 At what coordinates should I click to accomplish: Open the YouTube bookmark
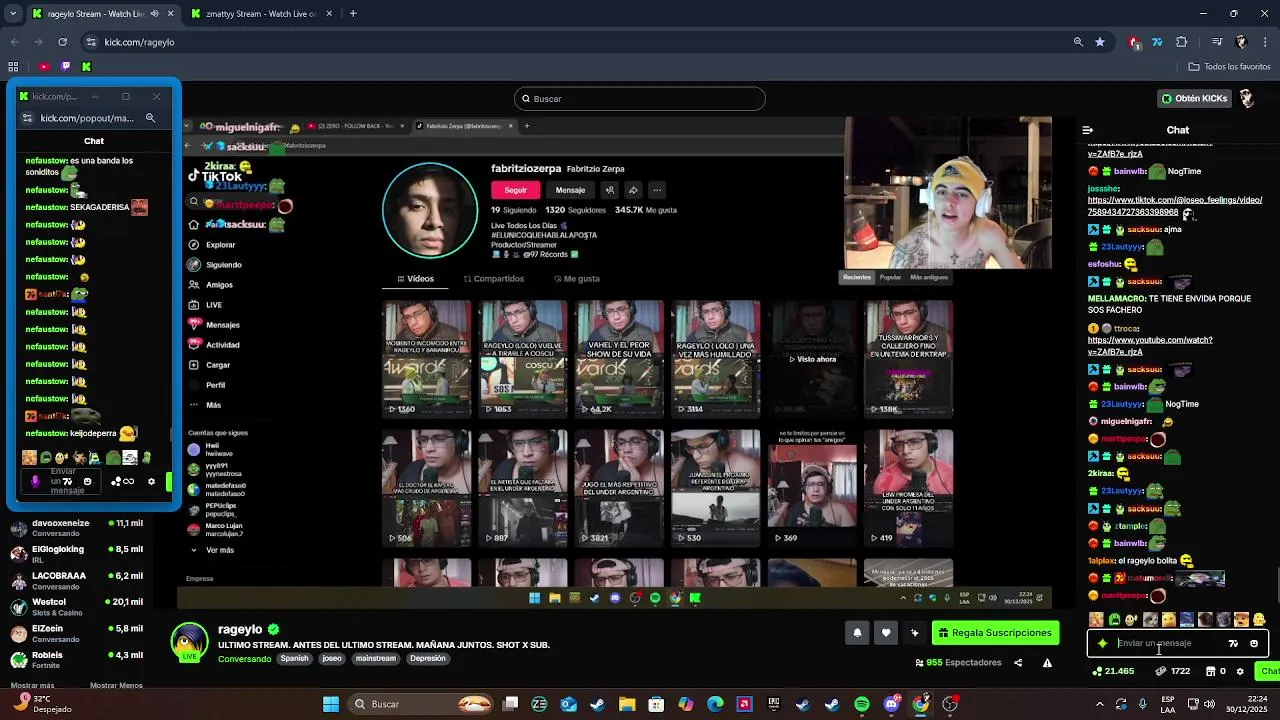click(44, 66)
